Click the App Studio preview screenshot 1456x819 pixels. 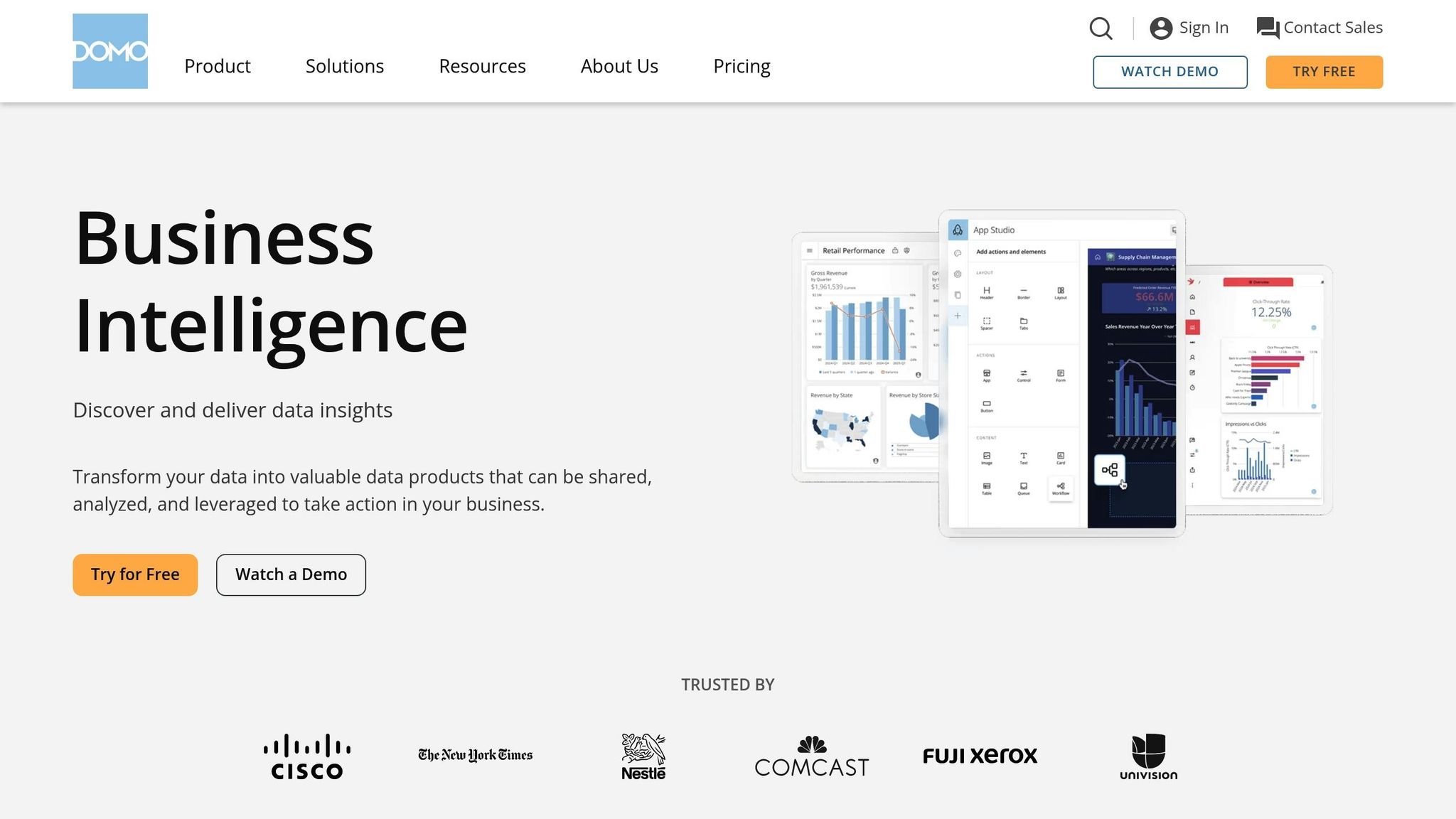(x=1062, y=373)
